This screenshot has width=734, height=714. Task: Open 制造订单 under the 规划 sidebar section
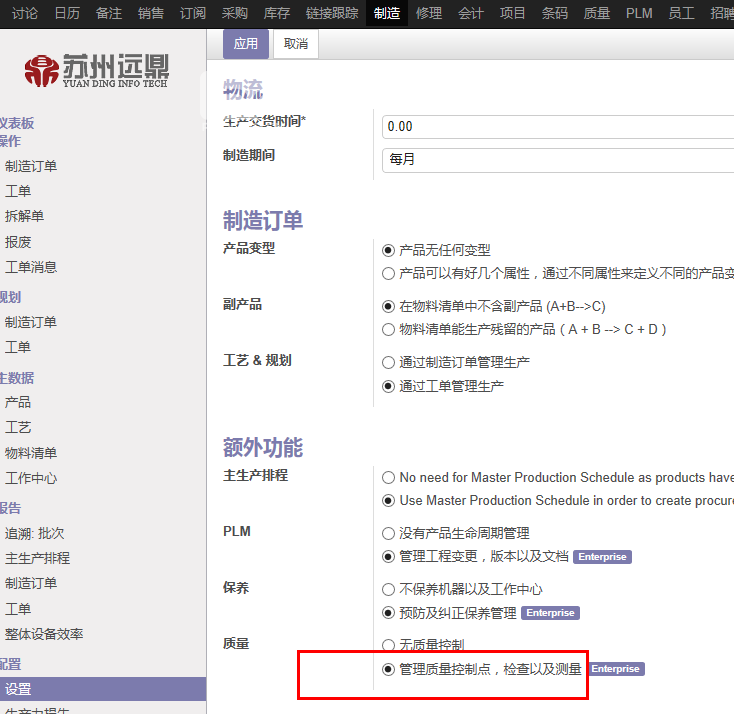(31, 322)
